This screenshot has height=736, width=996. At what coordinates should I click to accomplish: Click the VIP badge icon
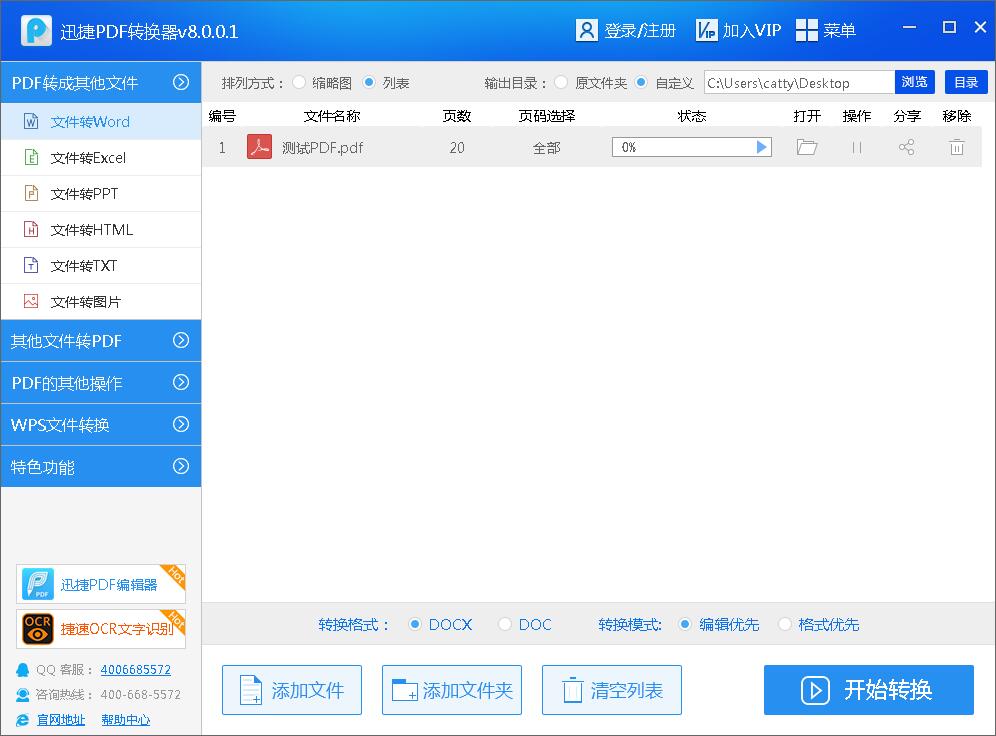click(706, 30)
